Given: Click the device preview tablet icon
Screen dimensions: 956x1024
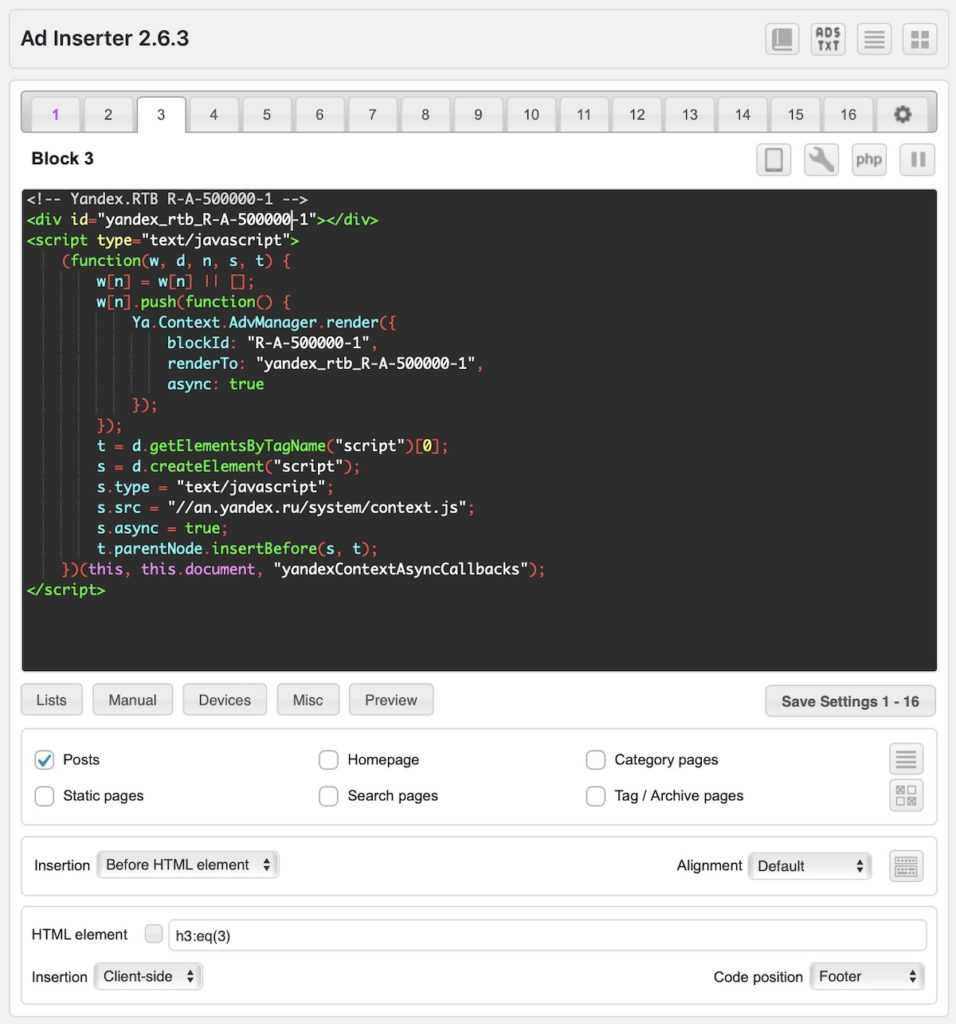Looking at the screenshot, I should pos(773,160).
